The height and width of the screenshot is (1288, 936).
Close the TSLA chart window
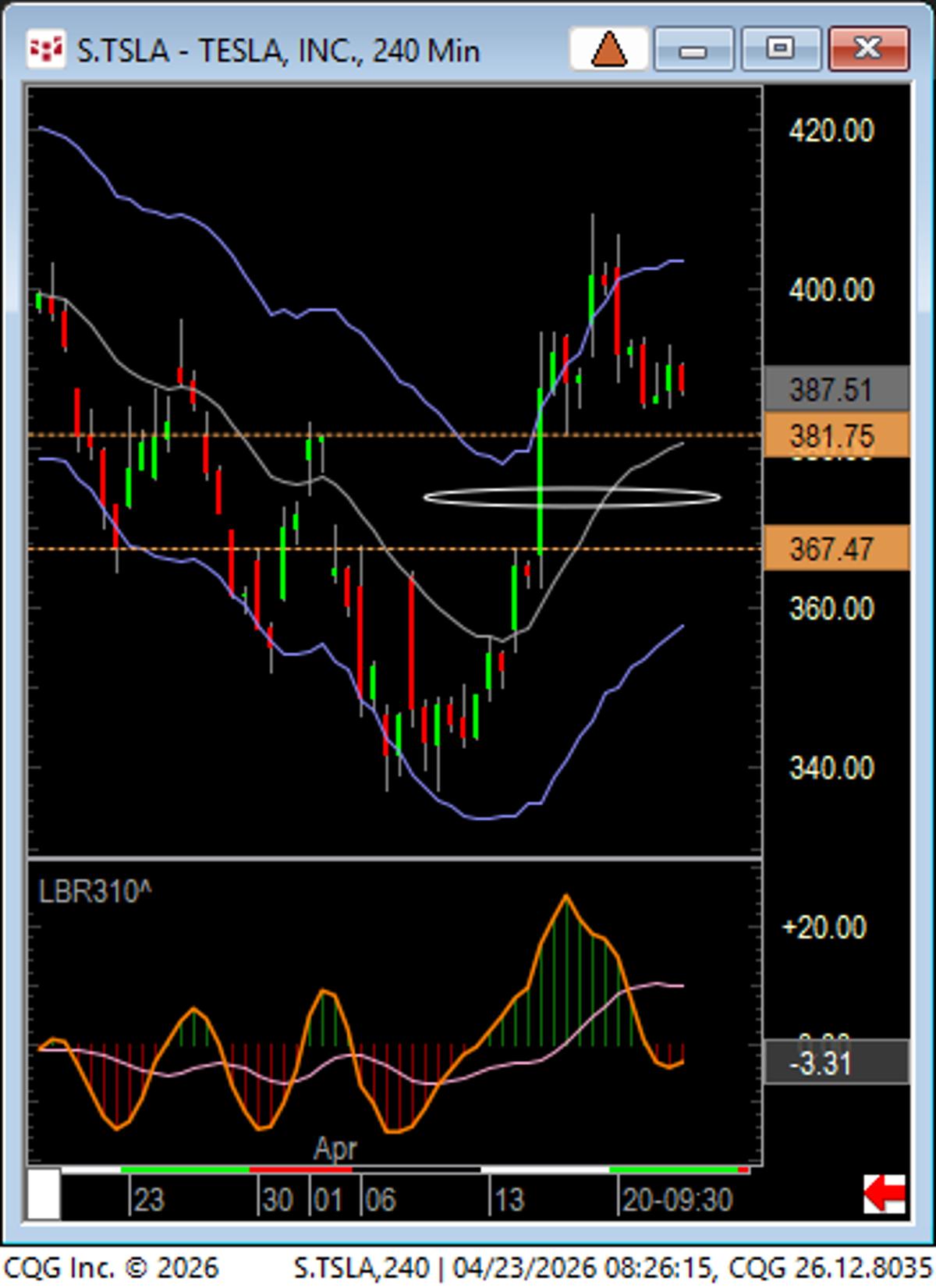(x=867, y=50)
